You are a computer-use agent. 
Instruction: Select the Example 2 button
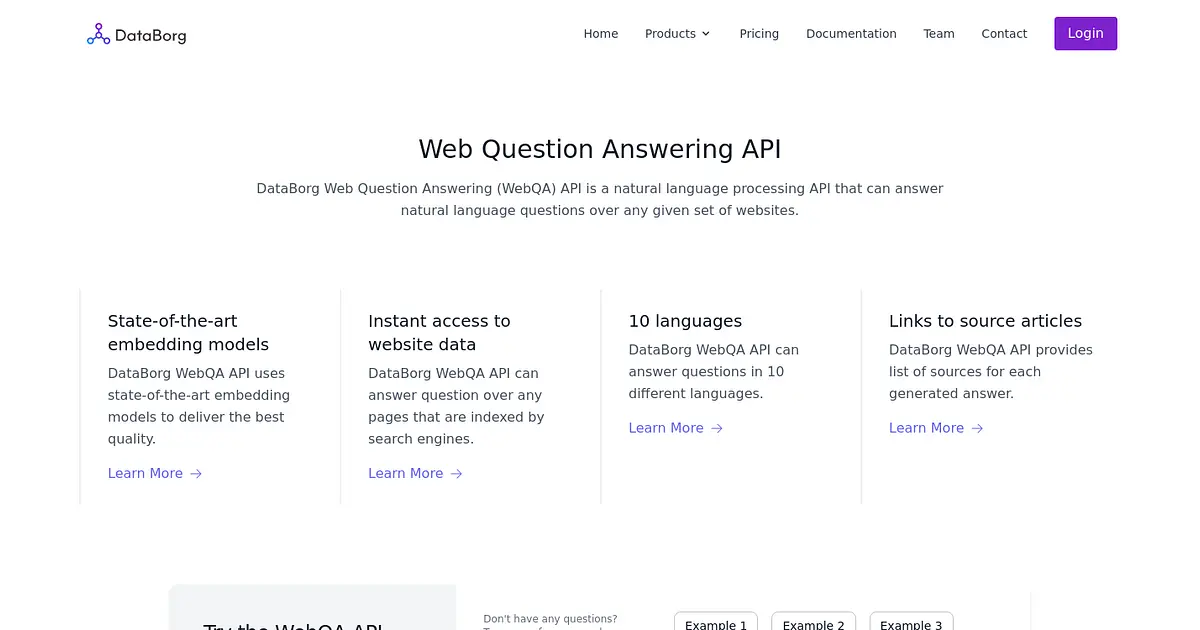[x=813, y=621]
